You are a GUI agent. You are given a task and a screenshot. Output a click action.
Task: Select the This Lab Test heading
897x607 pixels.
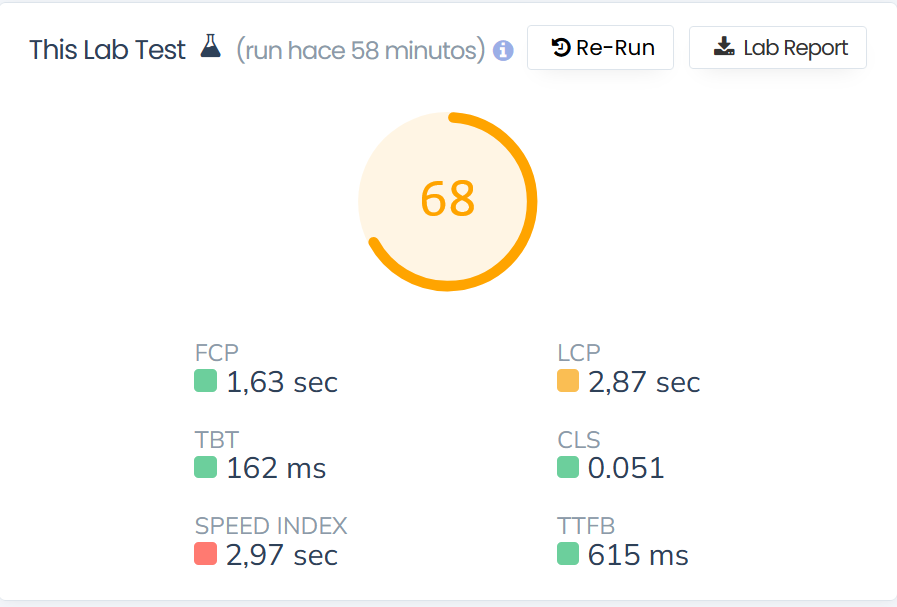107,49
